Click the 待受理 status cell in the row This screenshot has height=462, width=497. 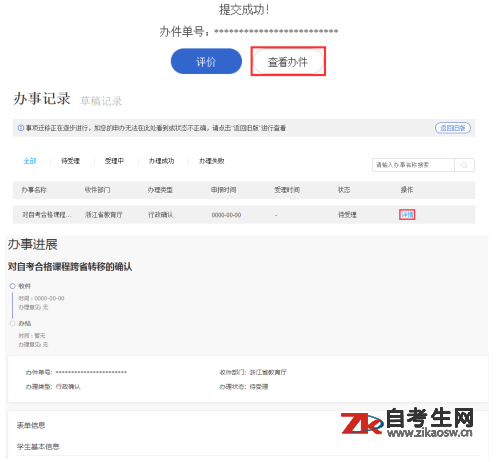347,215
